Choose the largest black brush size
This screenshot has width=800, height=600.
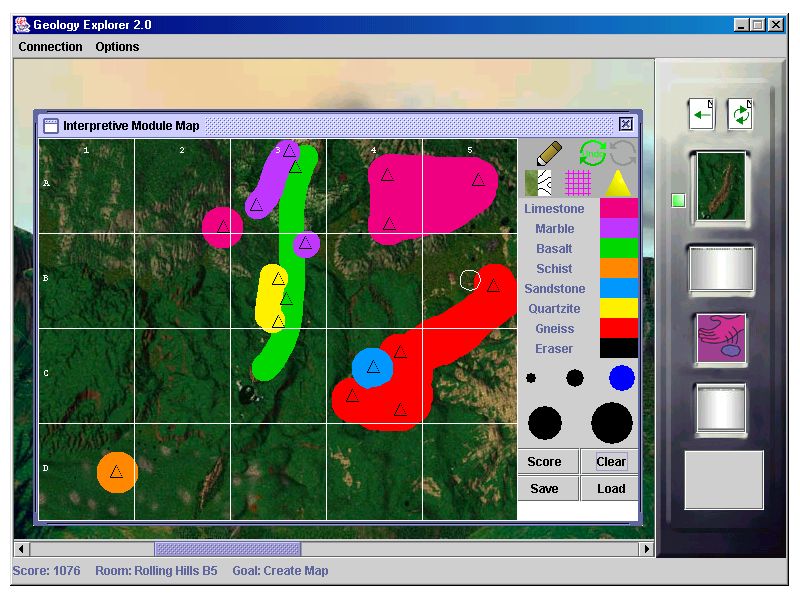pyautogui.click(x=612, y=422)
